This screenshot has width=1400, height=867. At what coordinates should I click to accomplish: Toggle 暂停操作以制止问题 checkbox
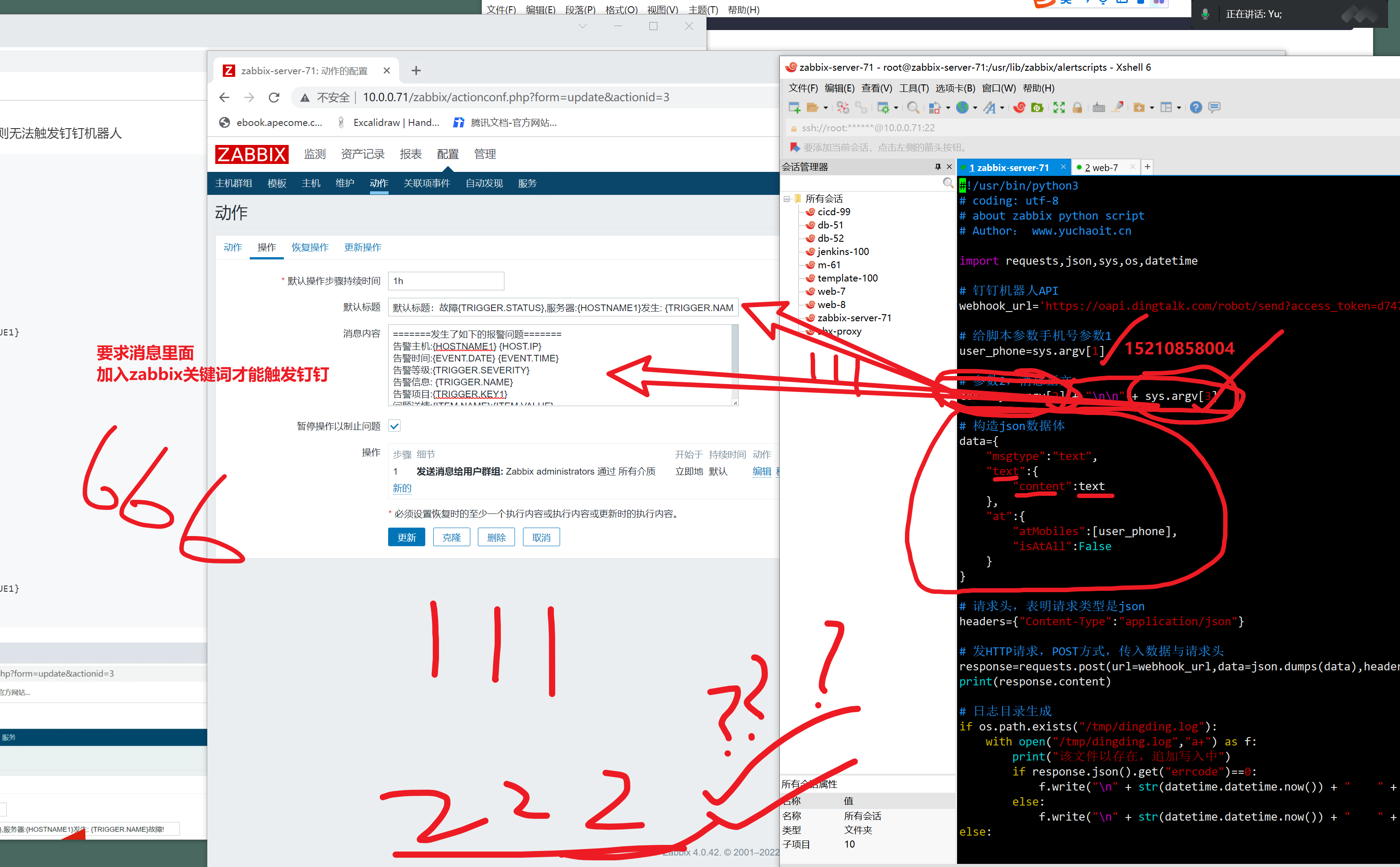coord(395,426)
